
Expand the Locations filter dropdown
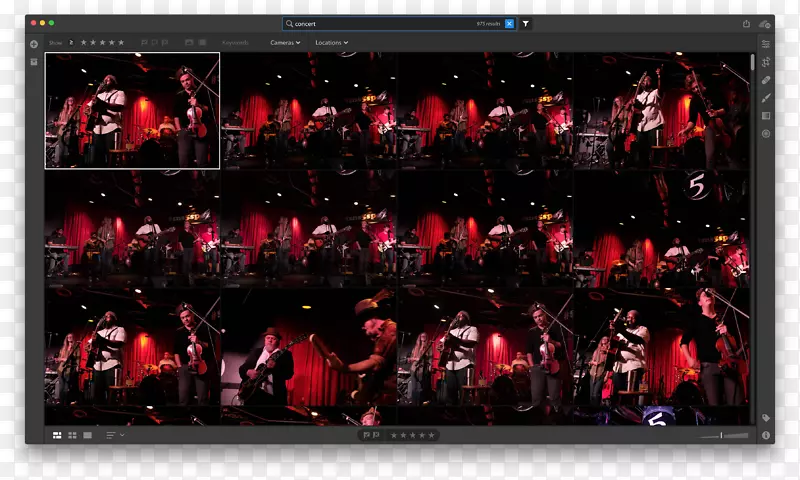[331, 43]
